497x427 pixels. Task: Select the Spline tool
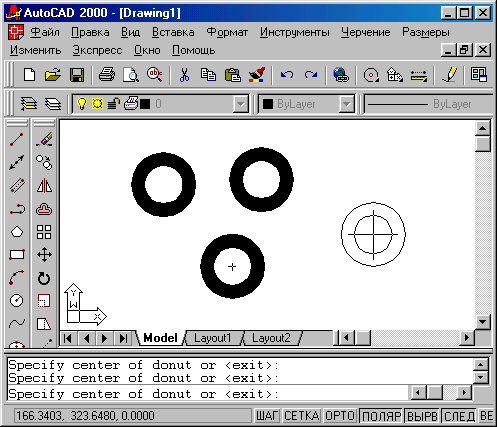pos(17,323)
